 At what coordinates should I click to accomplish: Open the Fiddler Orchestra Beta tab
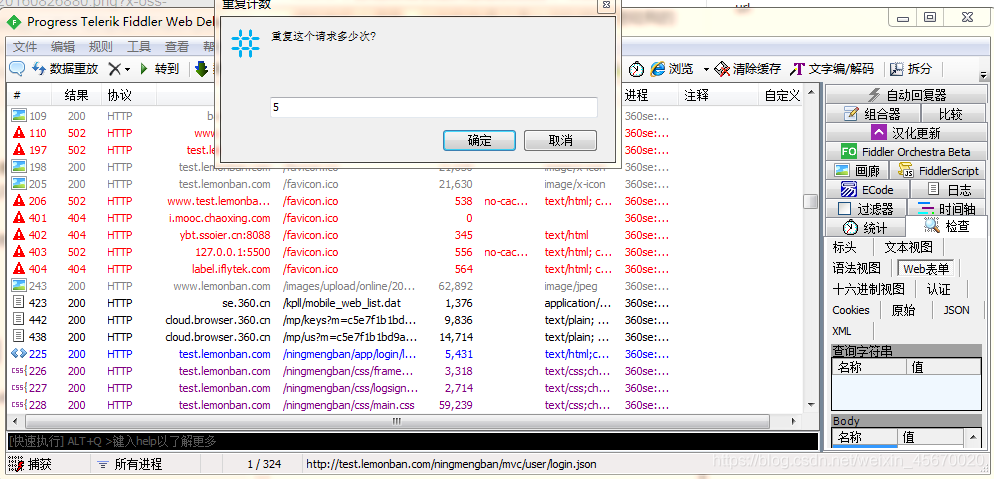[x=907, y=151]
